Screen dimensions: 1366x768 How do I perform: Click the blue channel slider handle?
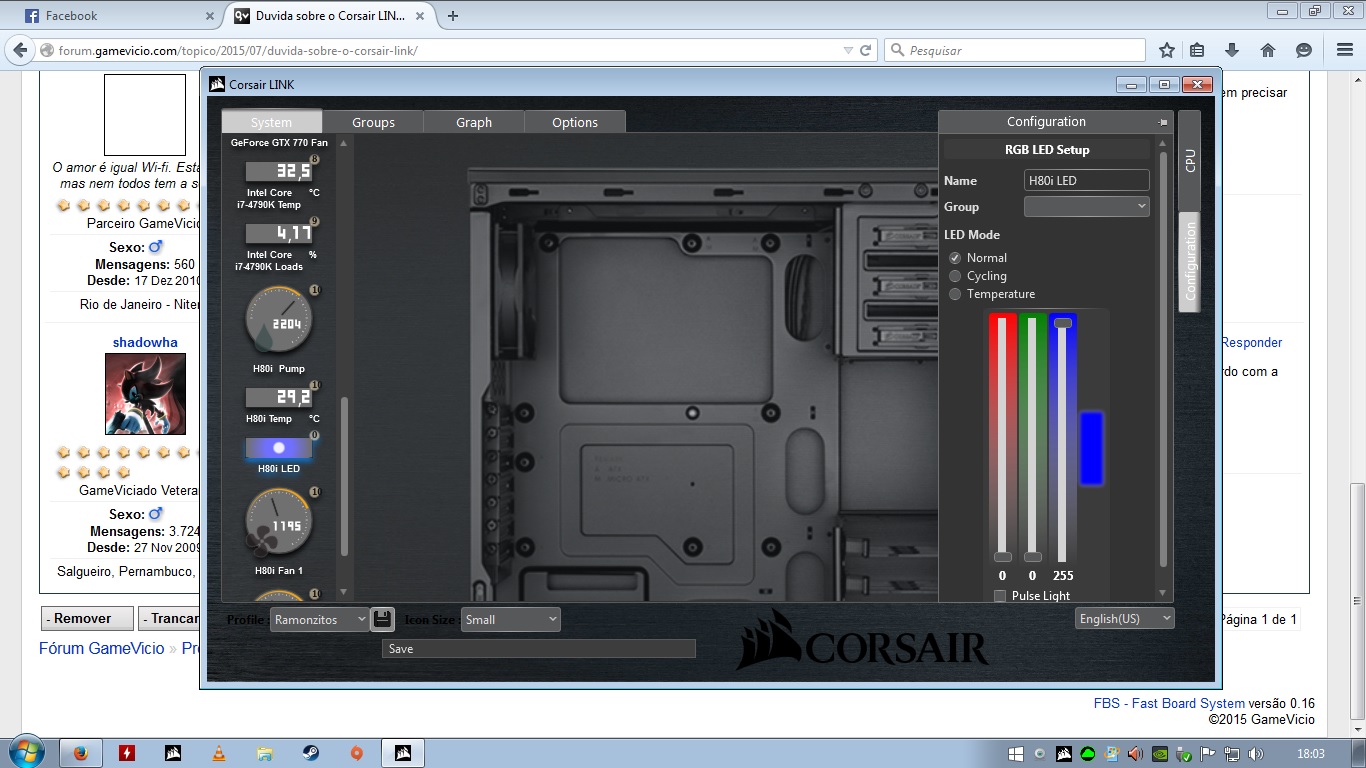pyautogui.click(x=1063, y=323)
